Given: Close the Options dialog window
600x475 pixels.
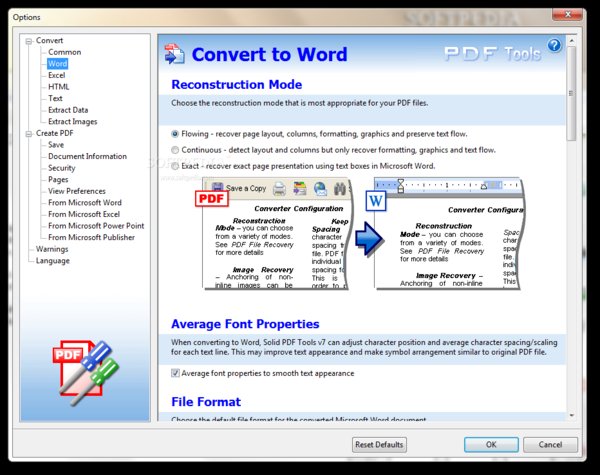Looking at the screenshot, I should [x=567, y=15].
